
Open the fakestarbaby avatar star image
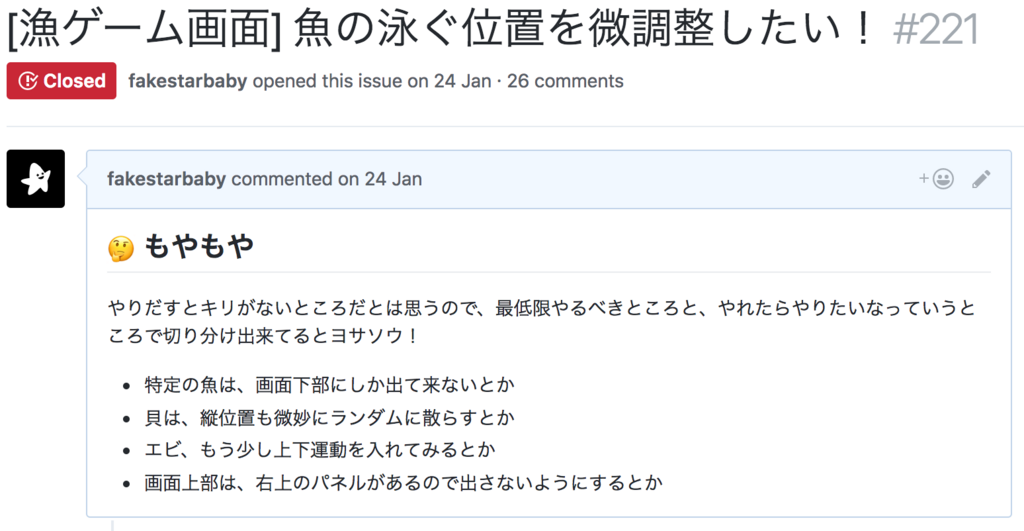pyautogui.click(x=36, y=179)
